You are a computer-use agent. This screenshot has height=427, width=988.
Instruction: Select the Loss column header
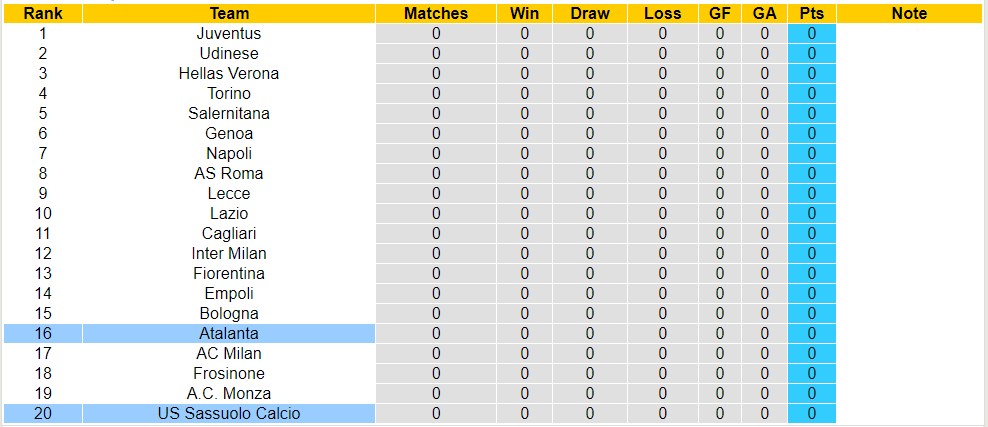click(x=663, y=13)
